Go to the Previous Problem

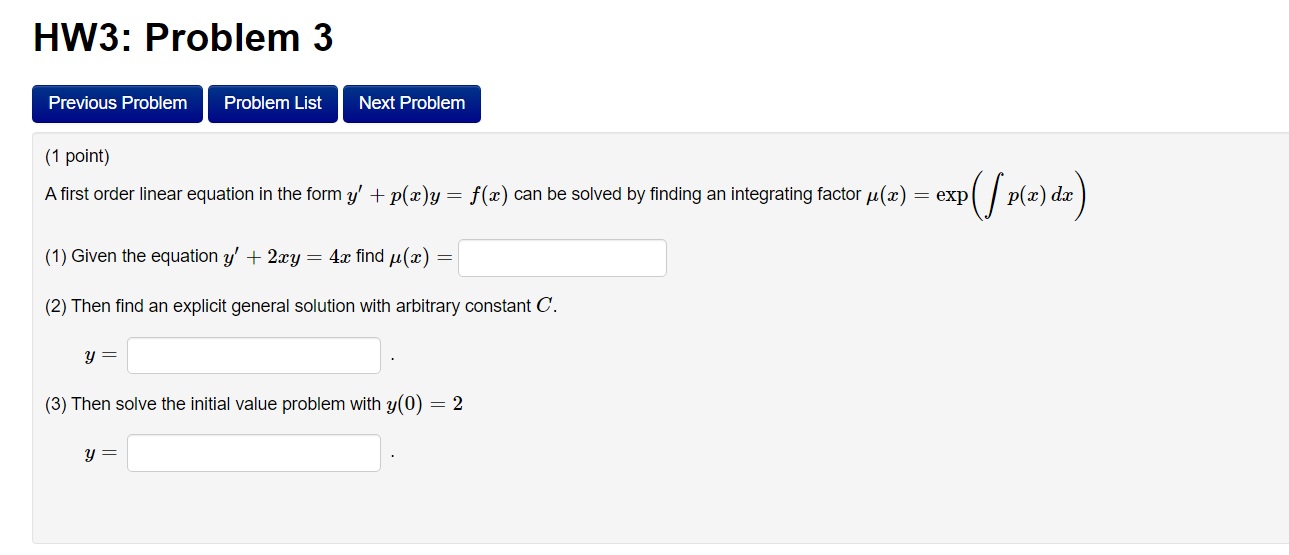tap(117, 104)
